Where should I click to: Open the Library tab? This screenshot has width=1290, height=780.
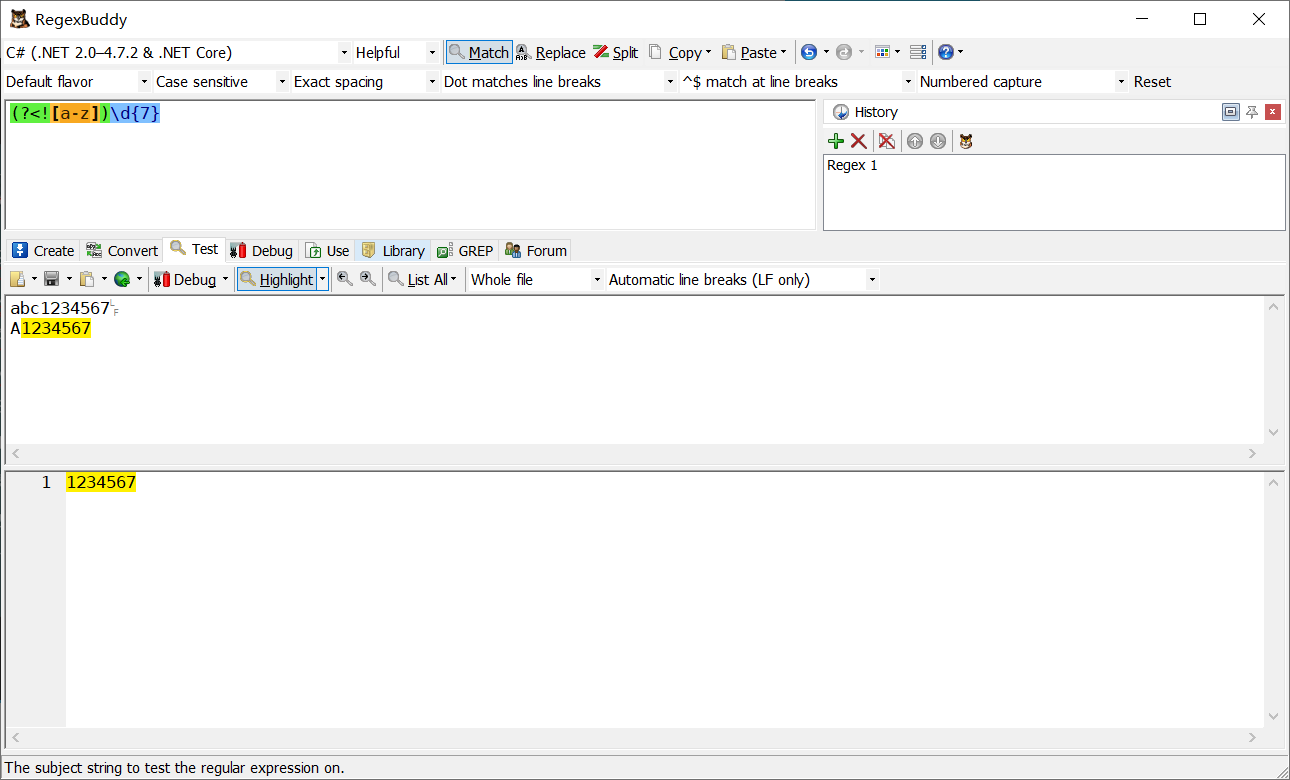pyautogui.click(x=393, y=250)
